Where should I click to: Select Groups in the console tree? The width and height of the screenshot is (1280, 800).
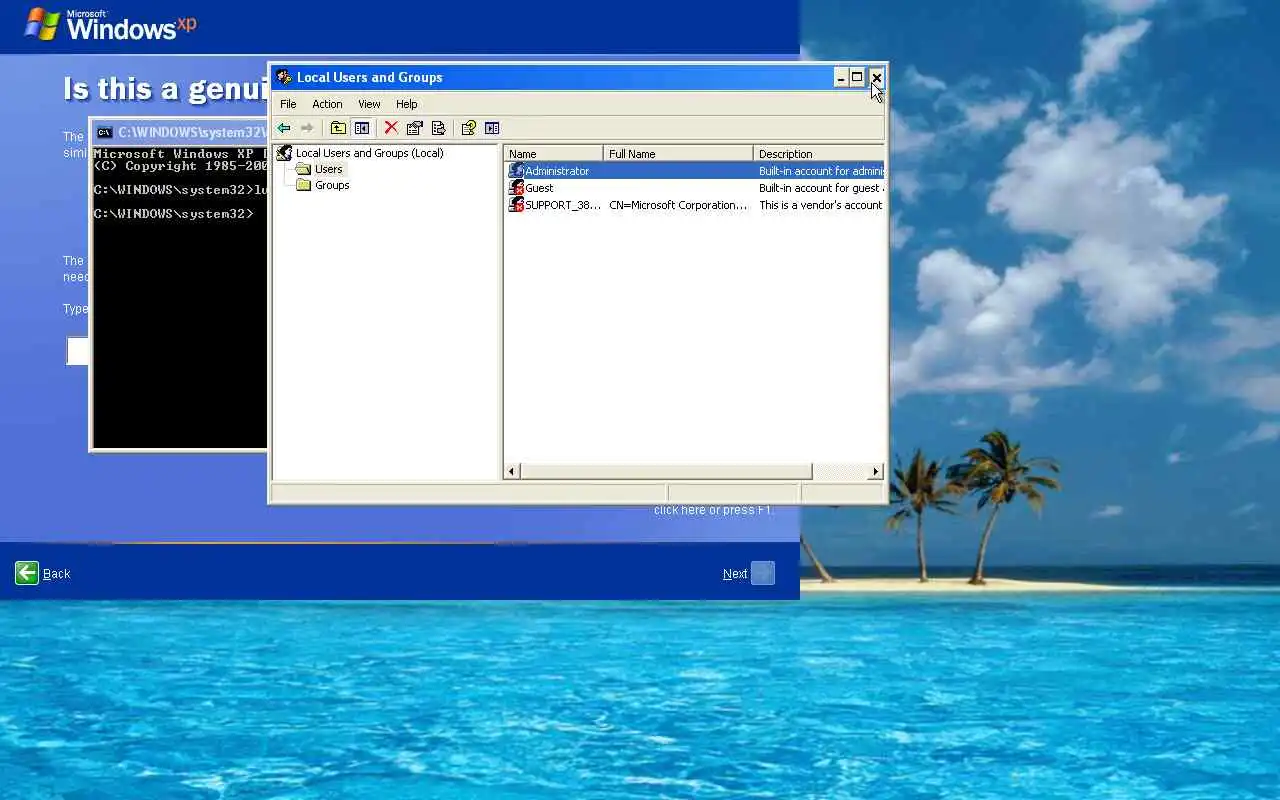pyautogui.click(x=332, y=185)
